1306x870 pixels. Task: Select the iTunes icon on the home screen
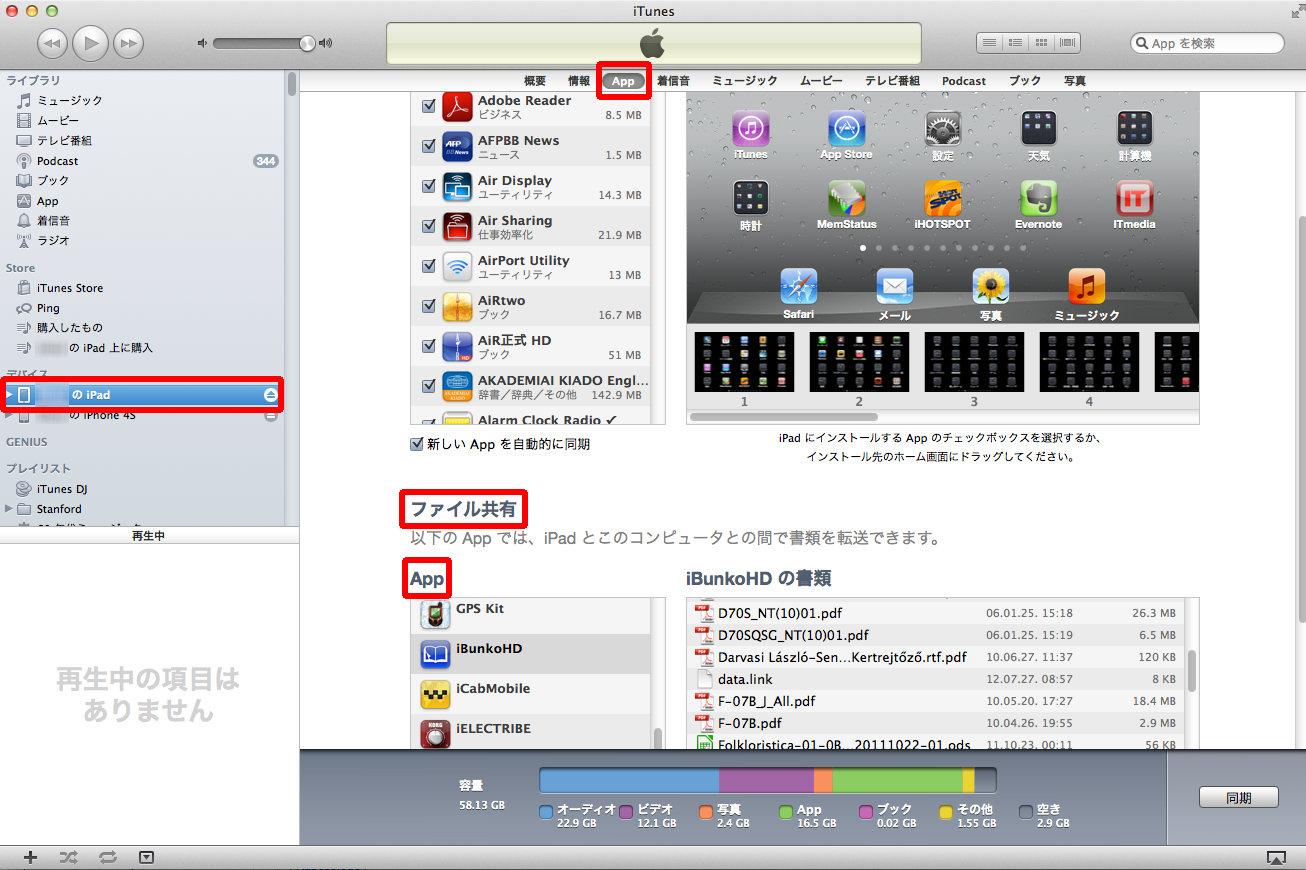(750, 128)
